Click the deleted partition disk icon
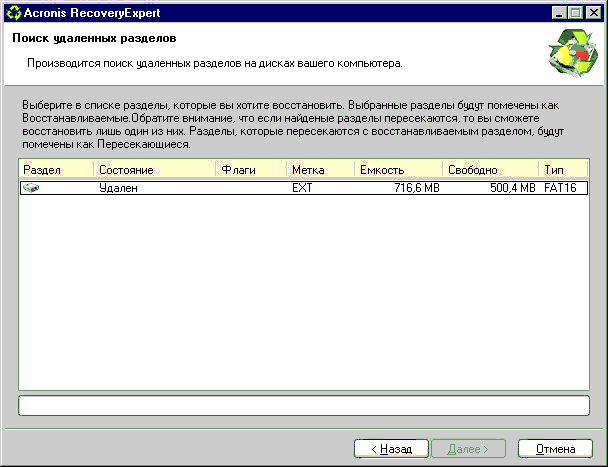The image size is (608, 467). [31, 188]
